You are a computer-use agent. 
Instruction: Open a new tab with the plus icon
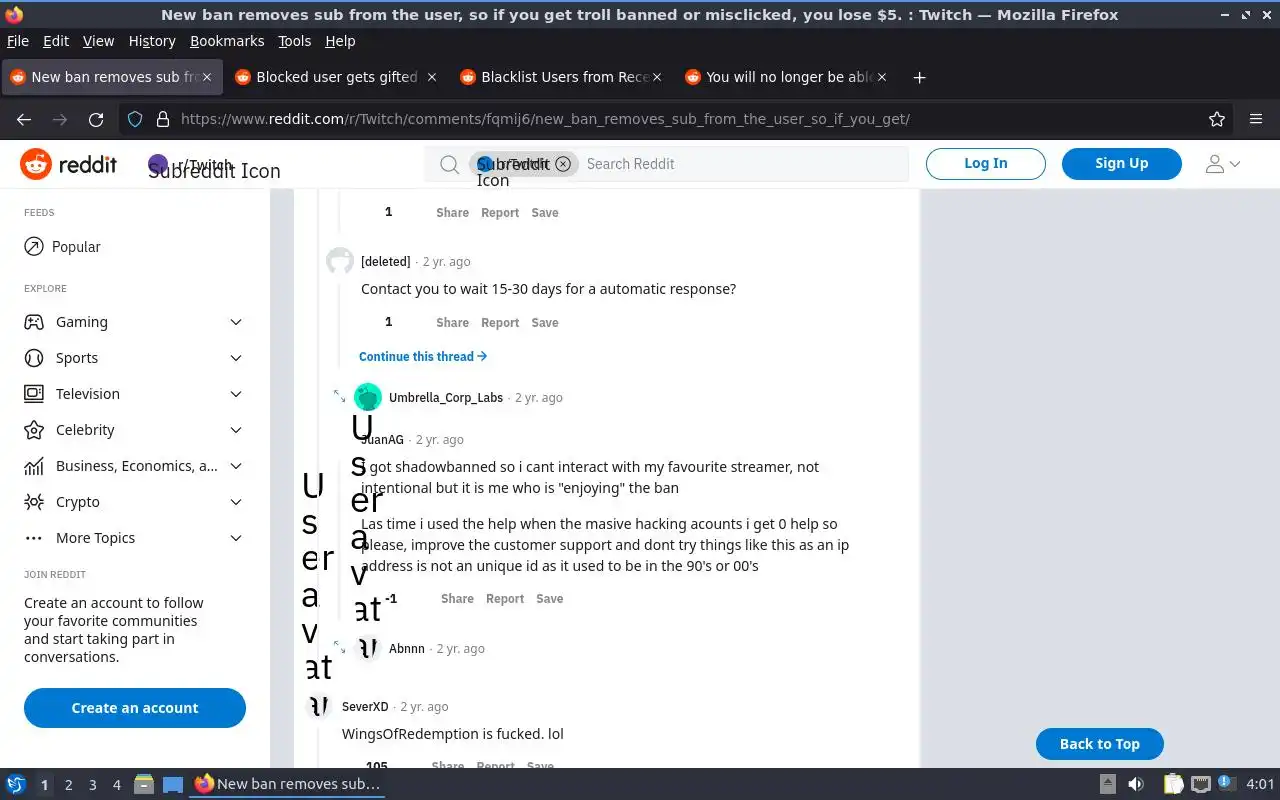(919, 77)
